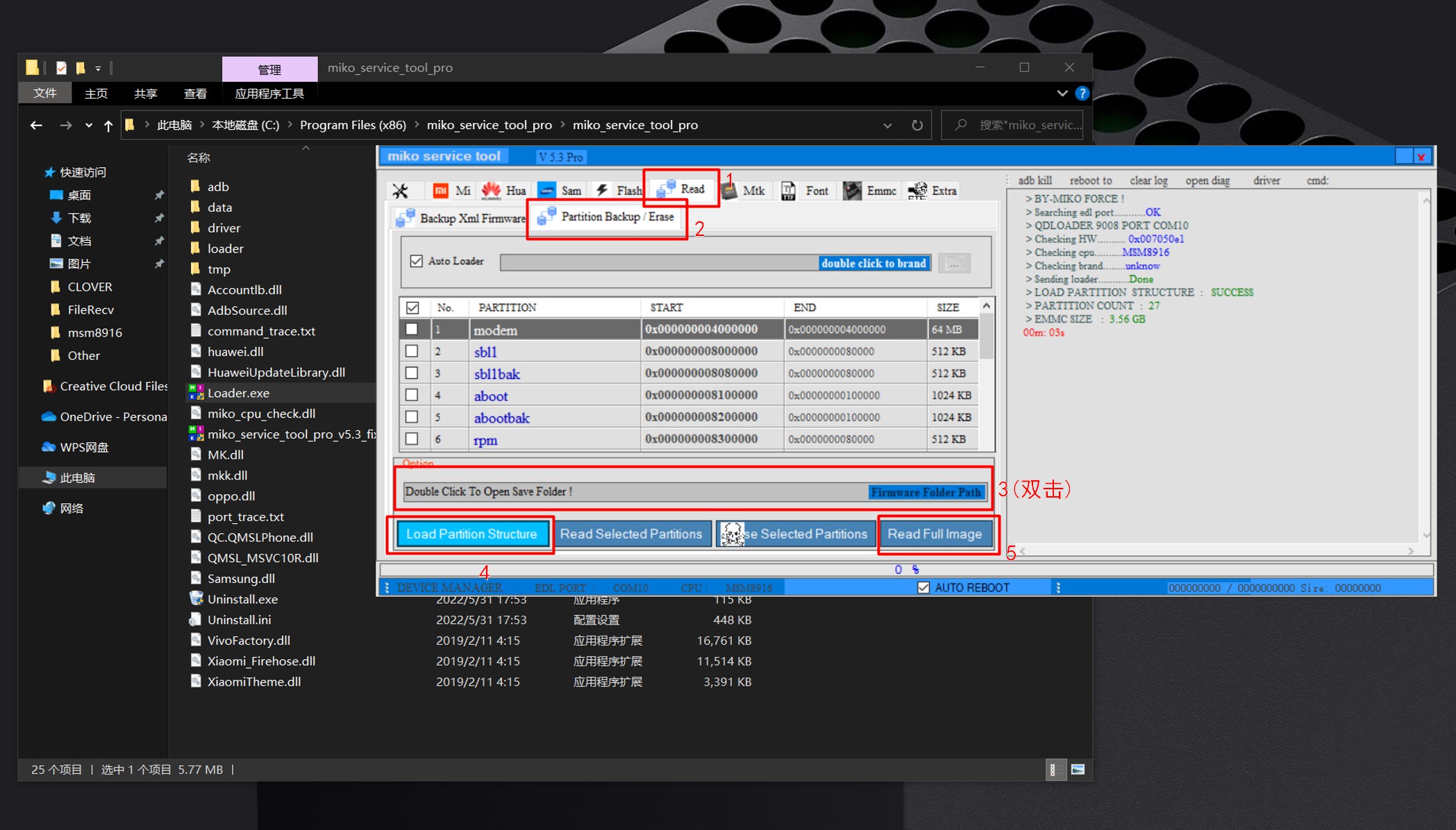The width and height of the screenshot is (1456, 830).
Task: Select the Mi Xiaomi tab icon
Action: pyautogui.click(x=451, y=191)
